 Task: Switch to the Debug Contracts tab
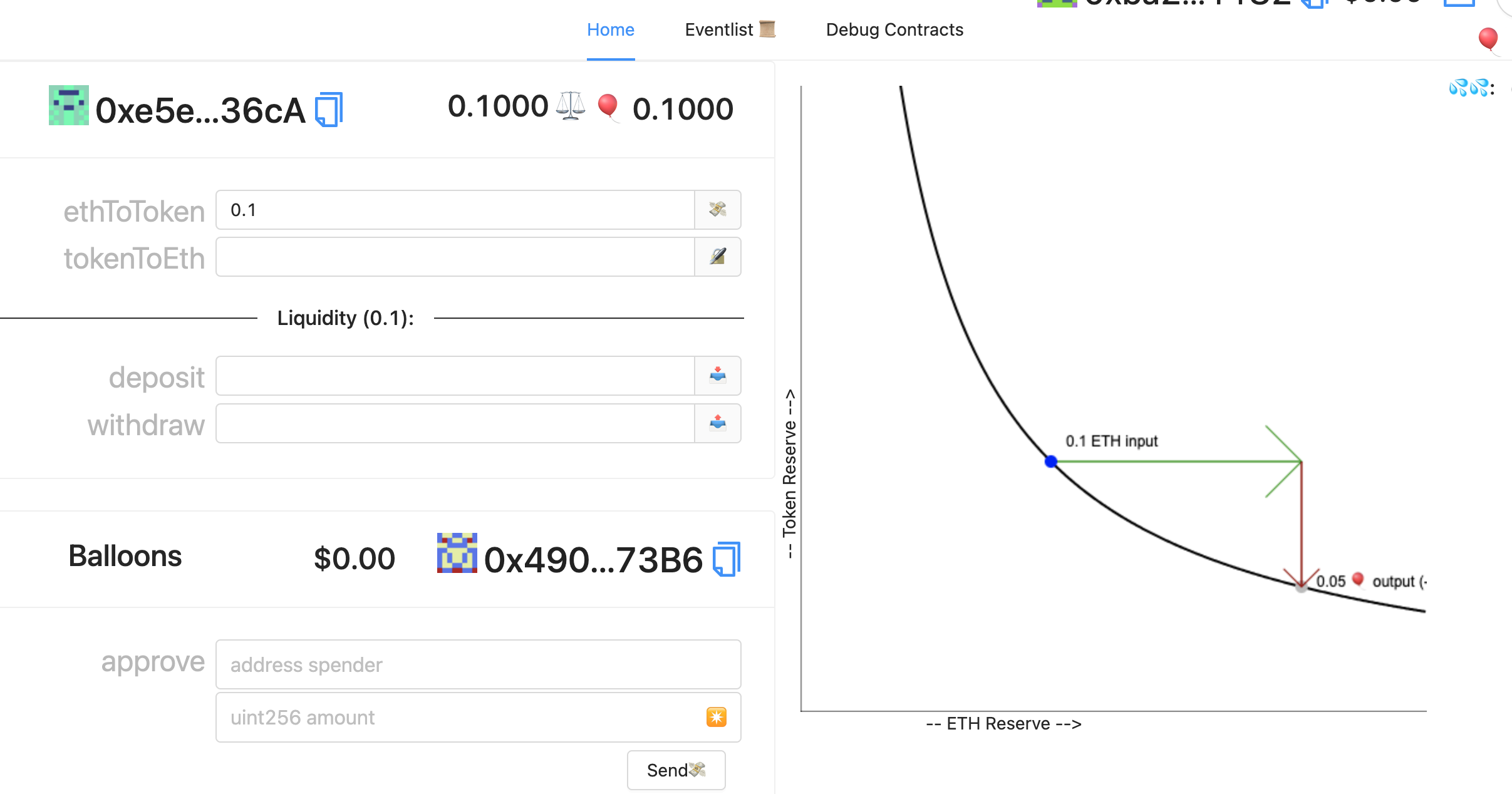pyautogui.click(x=894, y=29)
